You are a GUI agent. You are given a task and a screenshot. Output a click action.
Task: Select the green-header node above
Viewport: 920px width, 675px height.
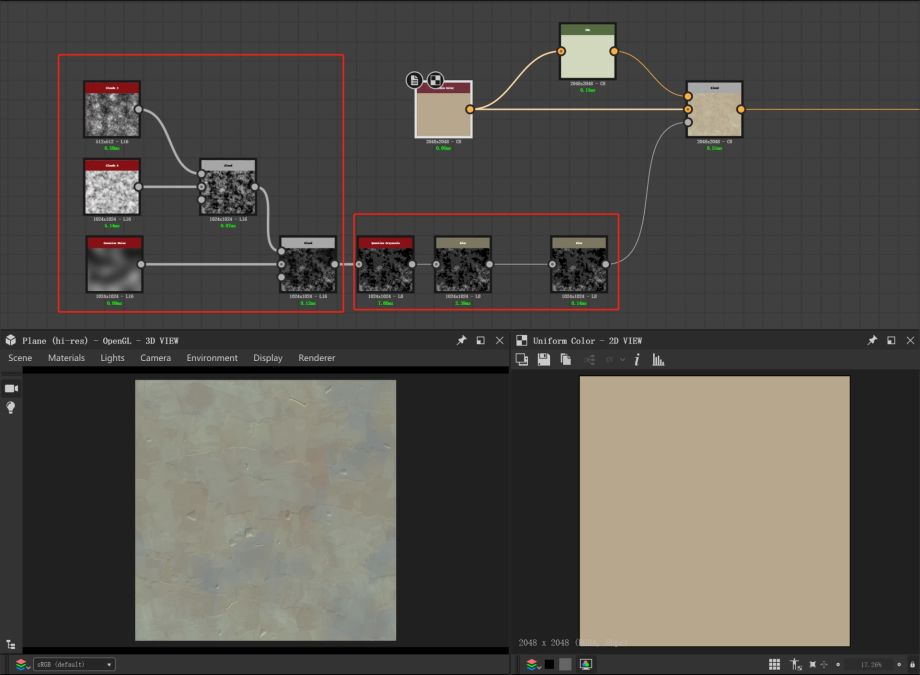pos(587,51)
